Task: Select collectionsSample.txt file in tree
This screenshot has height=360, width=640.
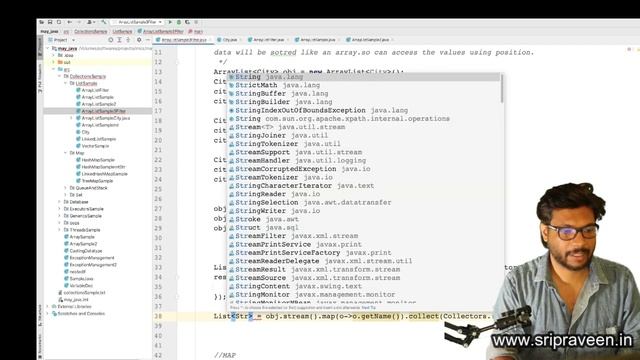Action: 82,293
